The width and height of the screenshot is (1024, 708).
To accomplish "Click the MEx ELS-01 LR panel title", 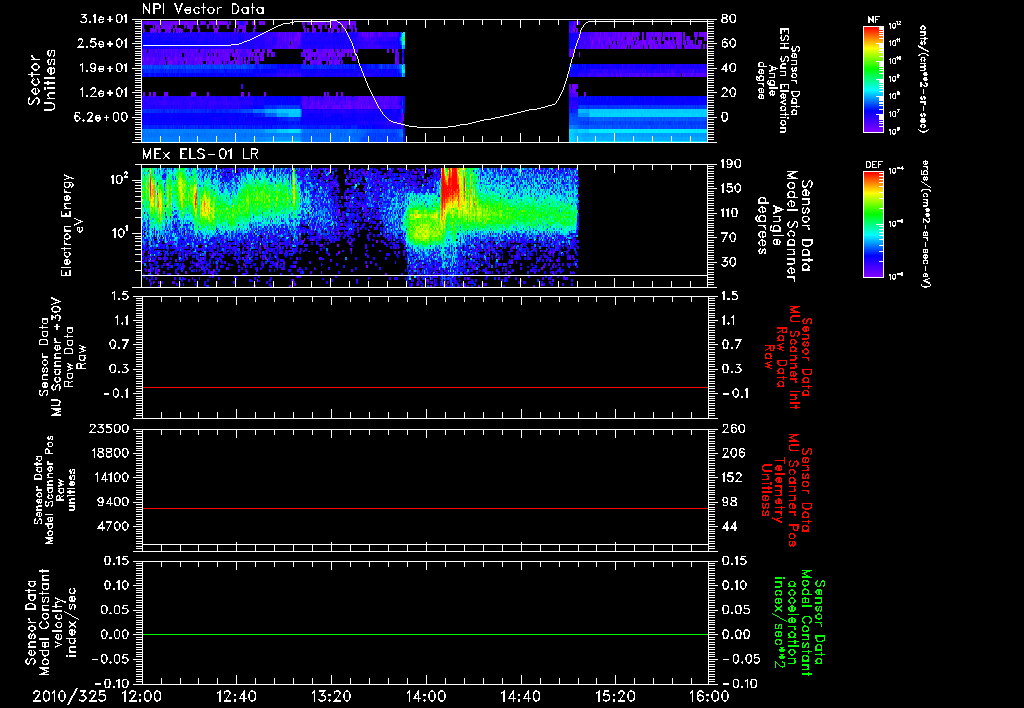I will coord(200,154).
